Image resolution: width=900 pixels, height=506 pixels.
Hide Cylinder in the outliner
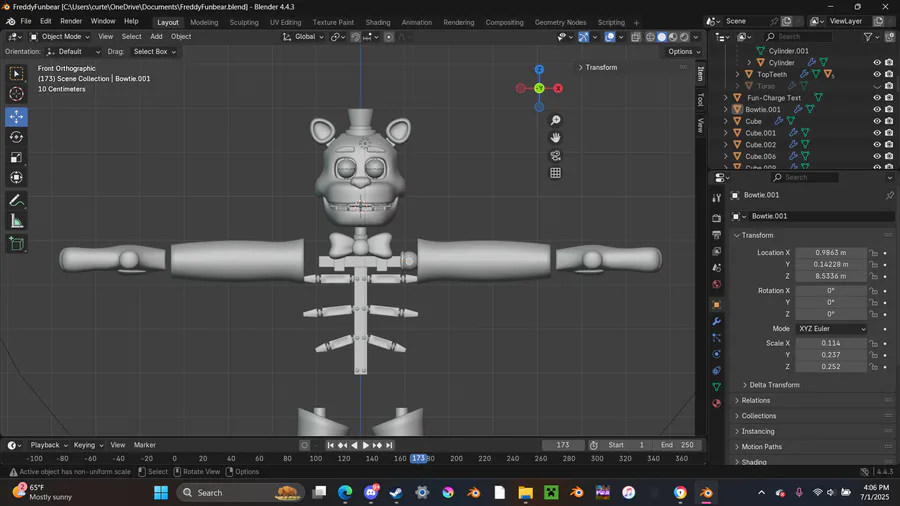(876, 63)
